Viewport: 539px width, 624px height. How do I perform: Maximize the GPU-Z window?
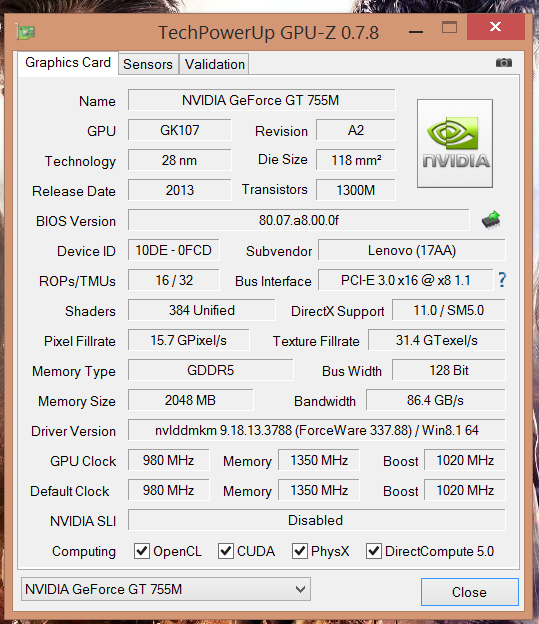pyautogui.click(x=449, y=27)
